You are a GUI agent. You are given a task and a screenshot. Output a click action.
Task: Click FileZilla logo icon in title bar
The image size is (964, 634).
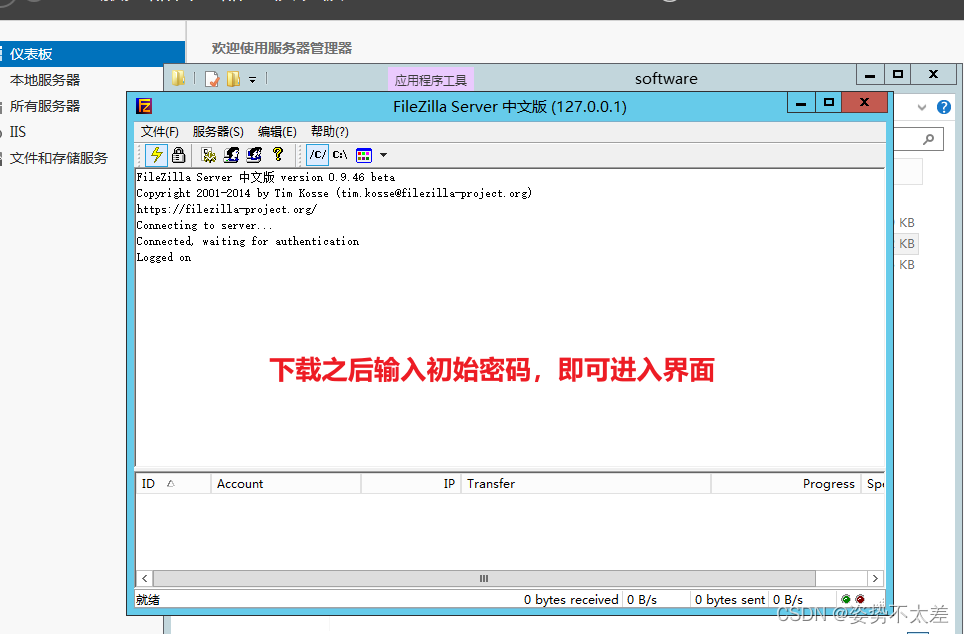click(x=144, y=106)
